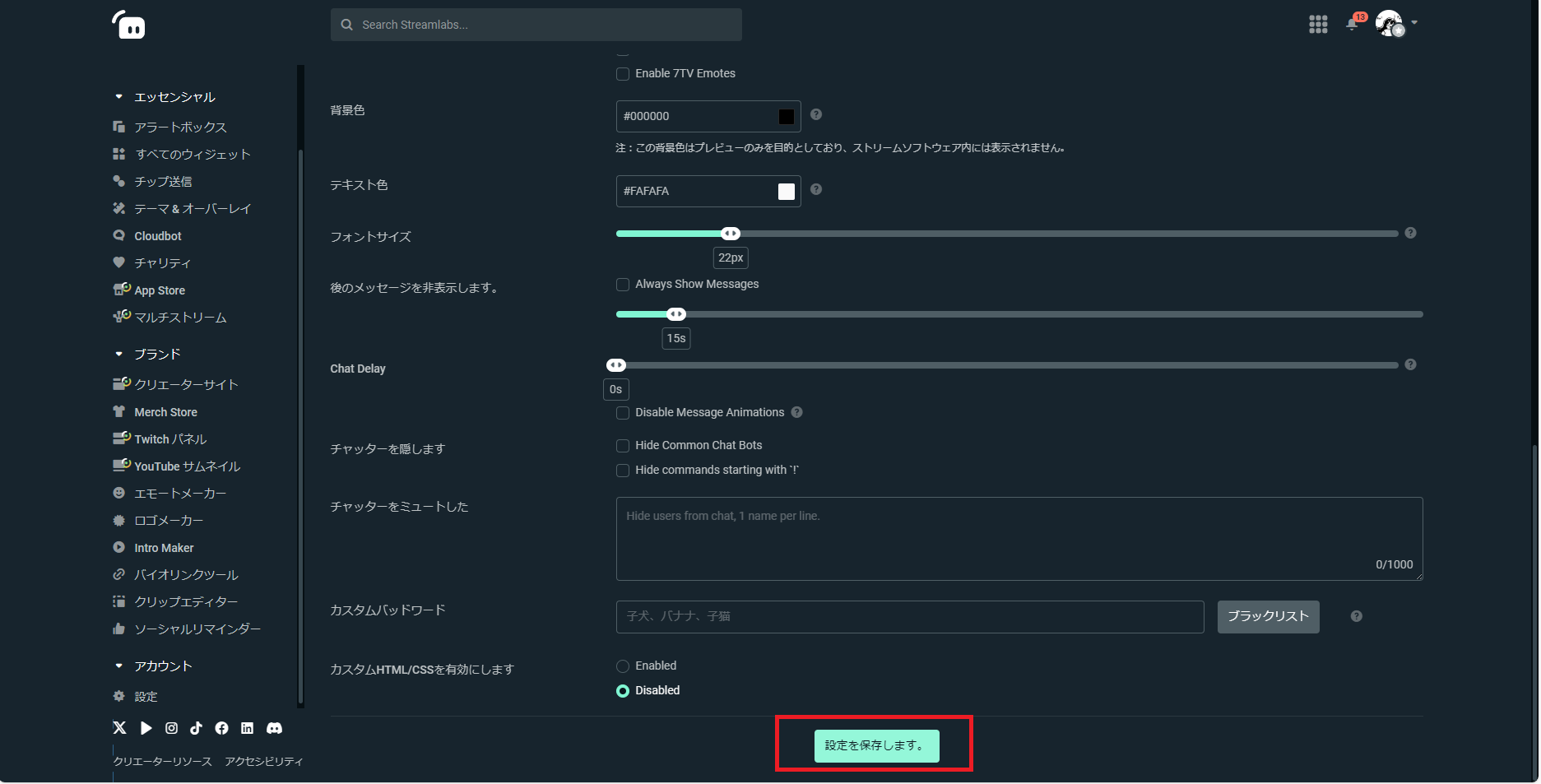Click the black 背景色 color swatch

(787, 116)
